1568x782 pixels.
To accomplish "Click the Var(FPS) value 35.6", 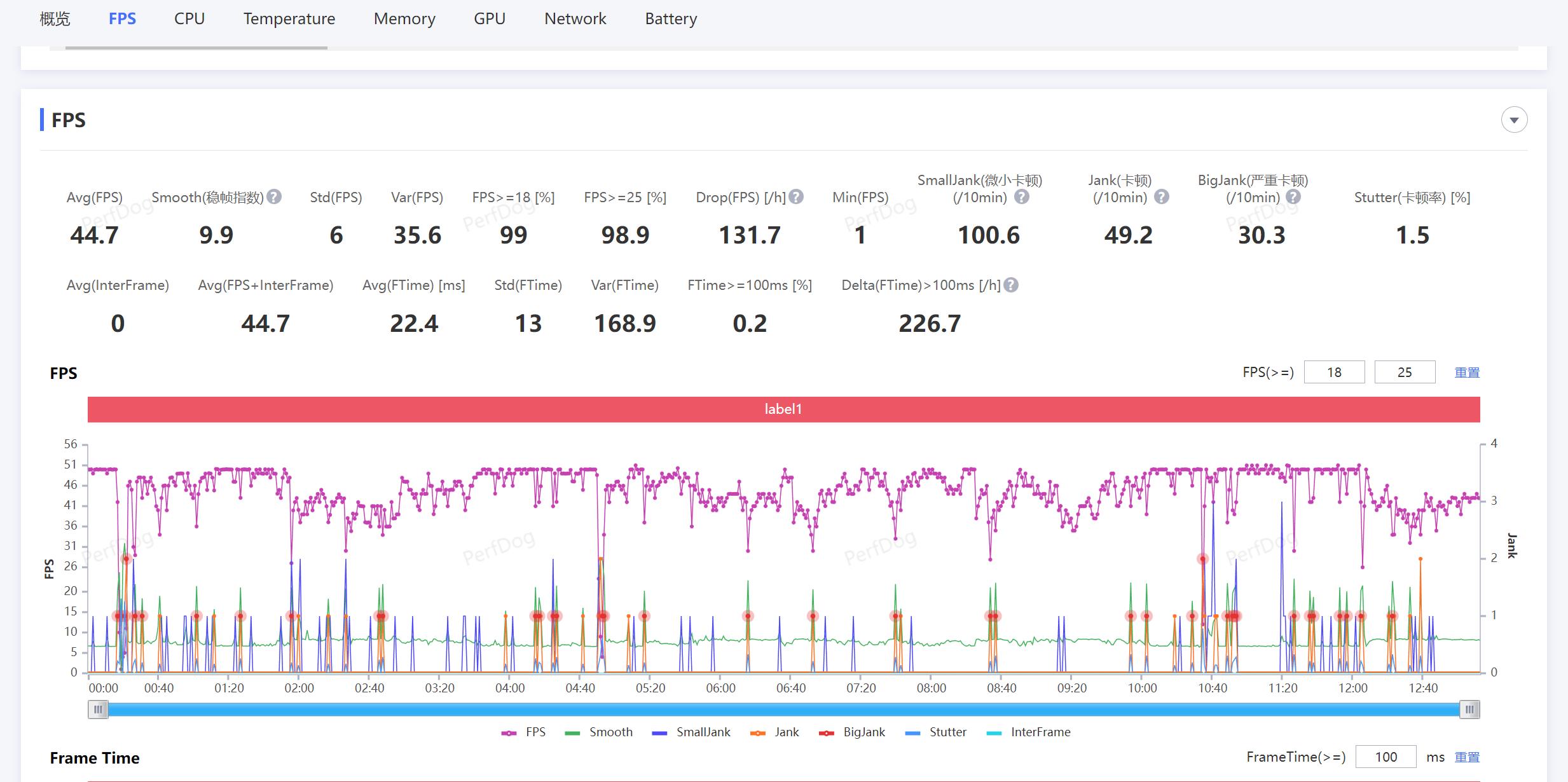I will tap(417, 236).
